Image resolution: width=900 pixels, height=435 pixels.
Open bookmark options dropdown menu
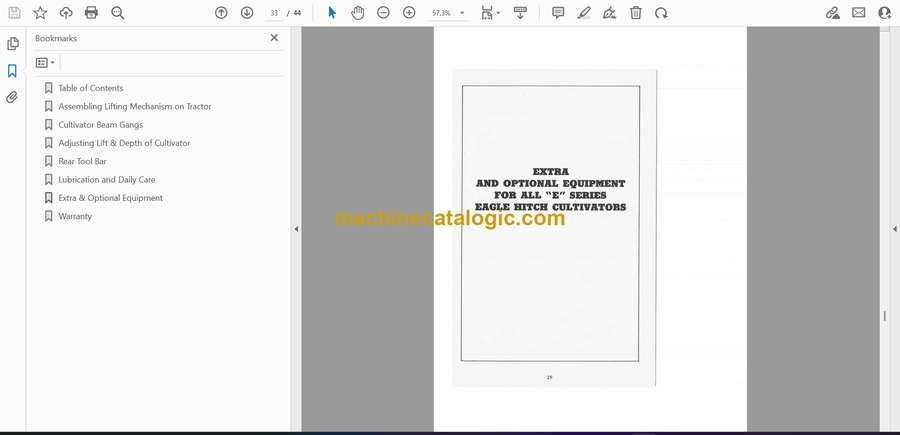(45, 63)
